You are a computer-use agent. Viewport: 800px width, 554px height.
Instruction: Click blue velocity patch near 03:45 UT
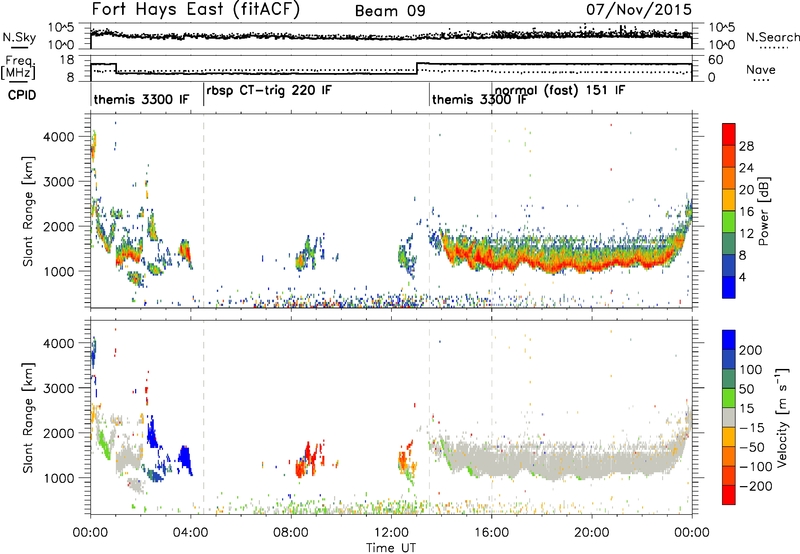point(185,458)
